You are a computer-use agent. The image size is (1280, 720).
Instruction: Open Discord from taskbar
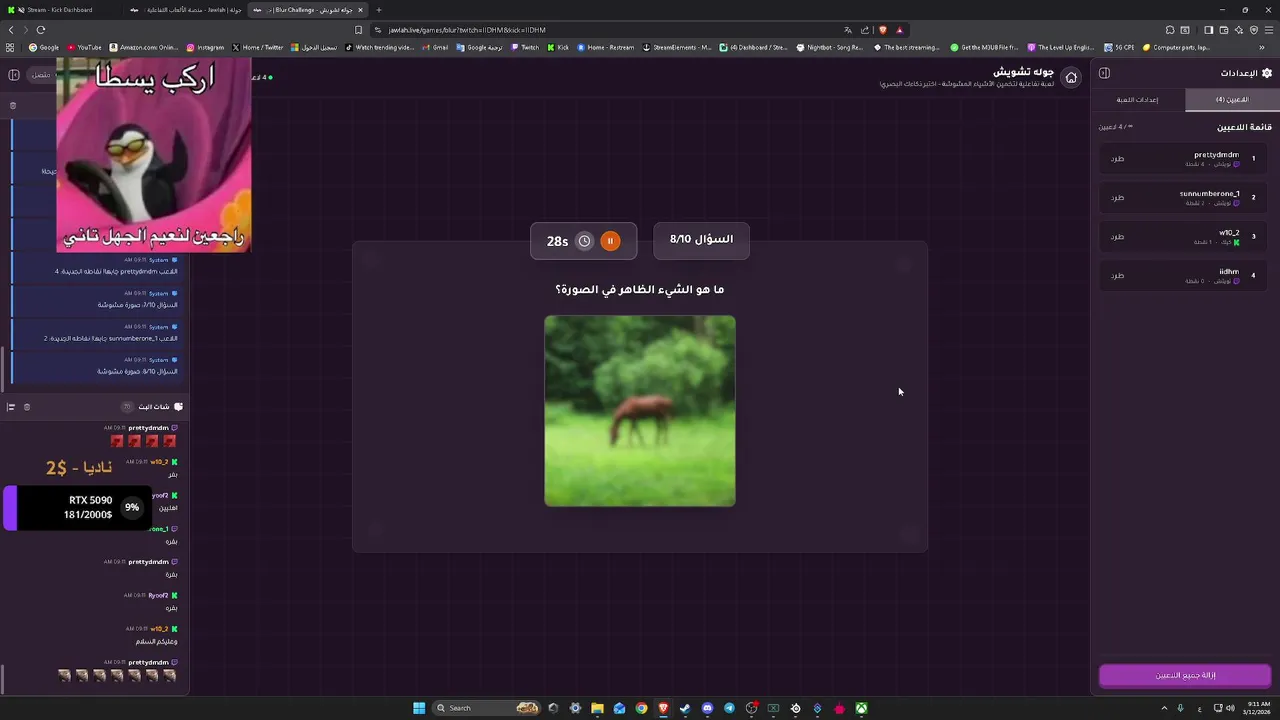[707, 708]
